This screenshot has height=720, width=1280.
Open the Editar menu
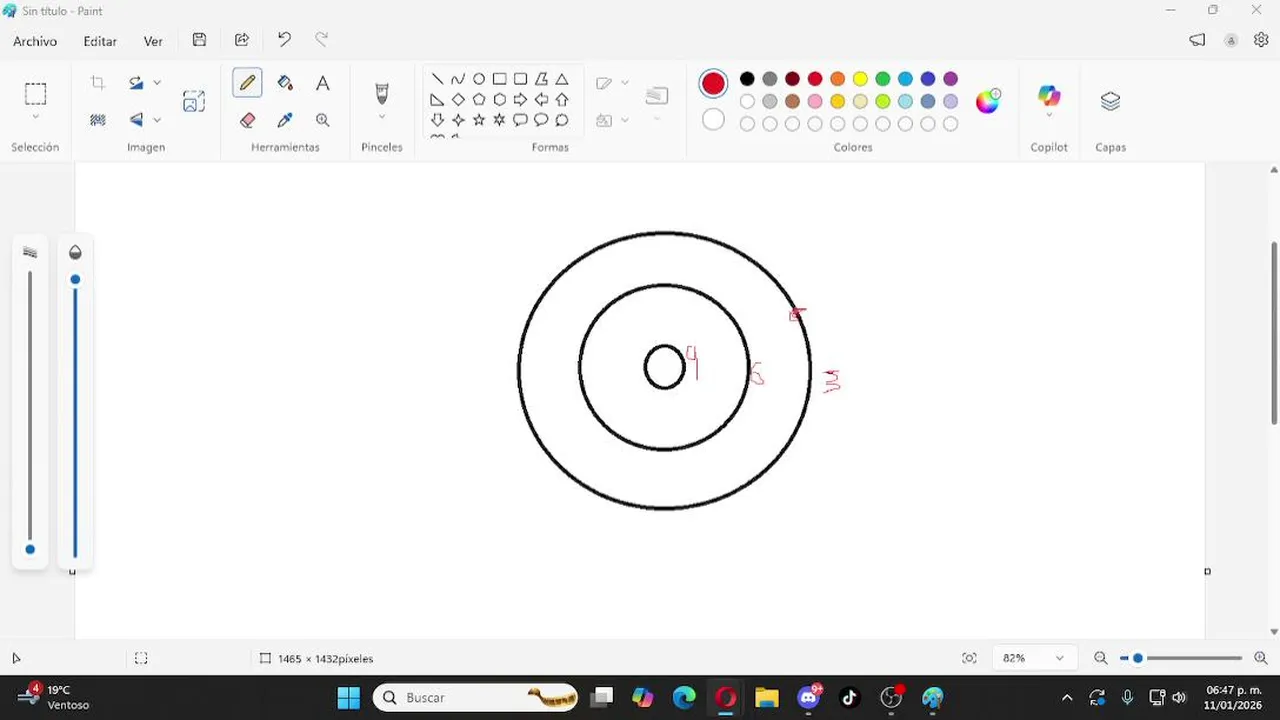tap(100, 41)
